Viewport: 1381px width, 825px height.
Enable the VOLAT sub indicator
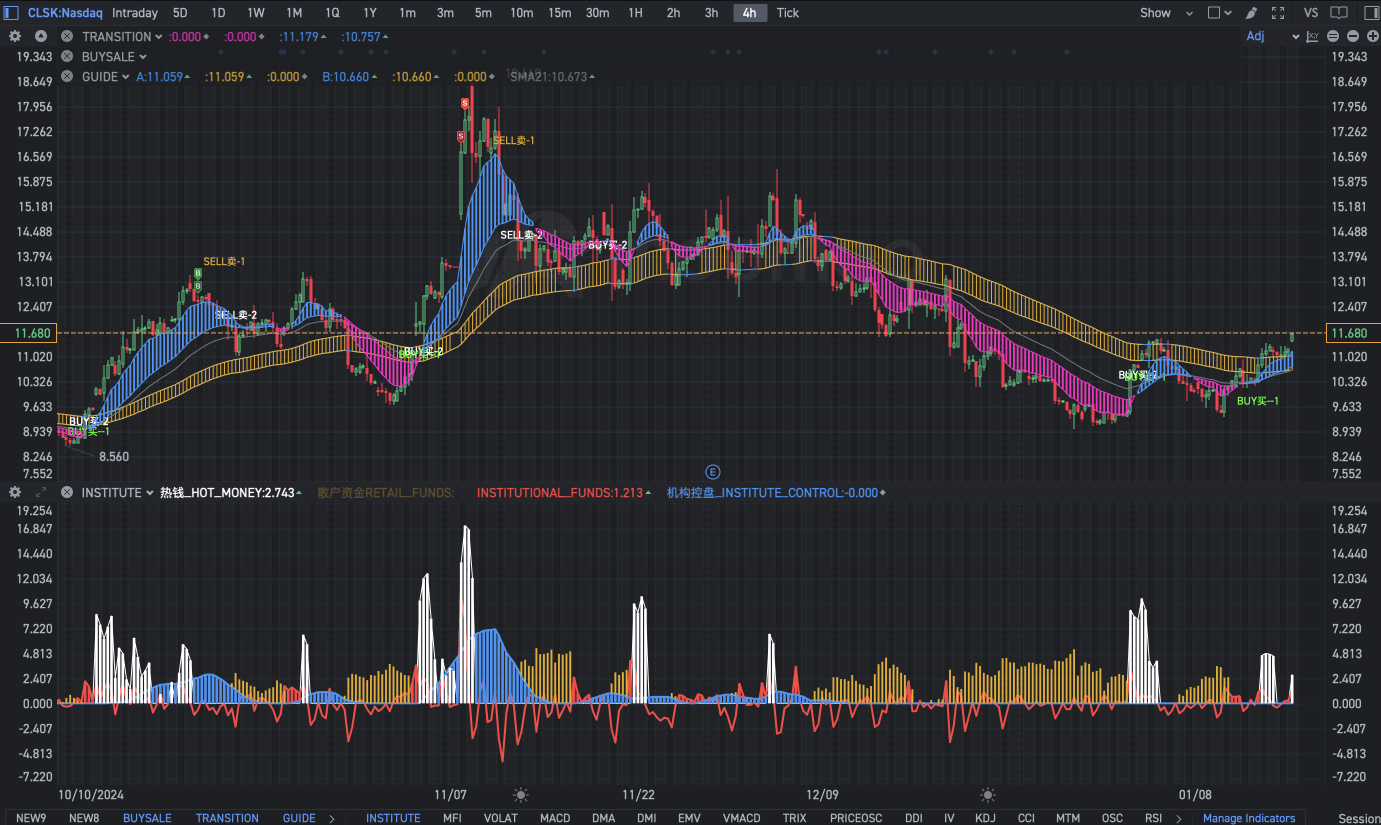pos(501,818)
